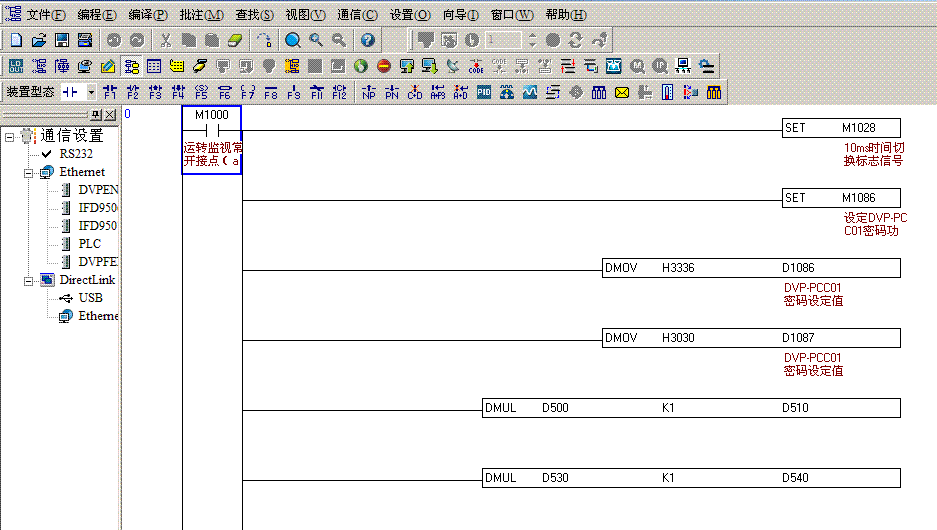Select the PLC item under Ethernet
This screenshot has width=937, height=530.
click(x=89, y=244)
